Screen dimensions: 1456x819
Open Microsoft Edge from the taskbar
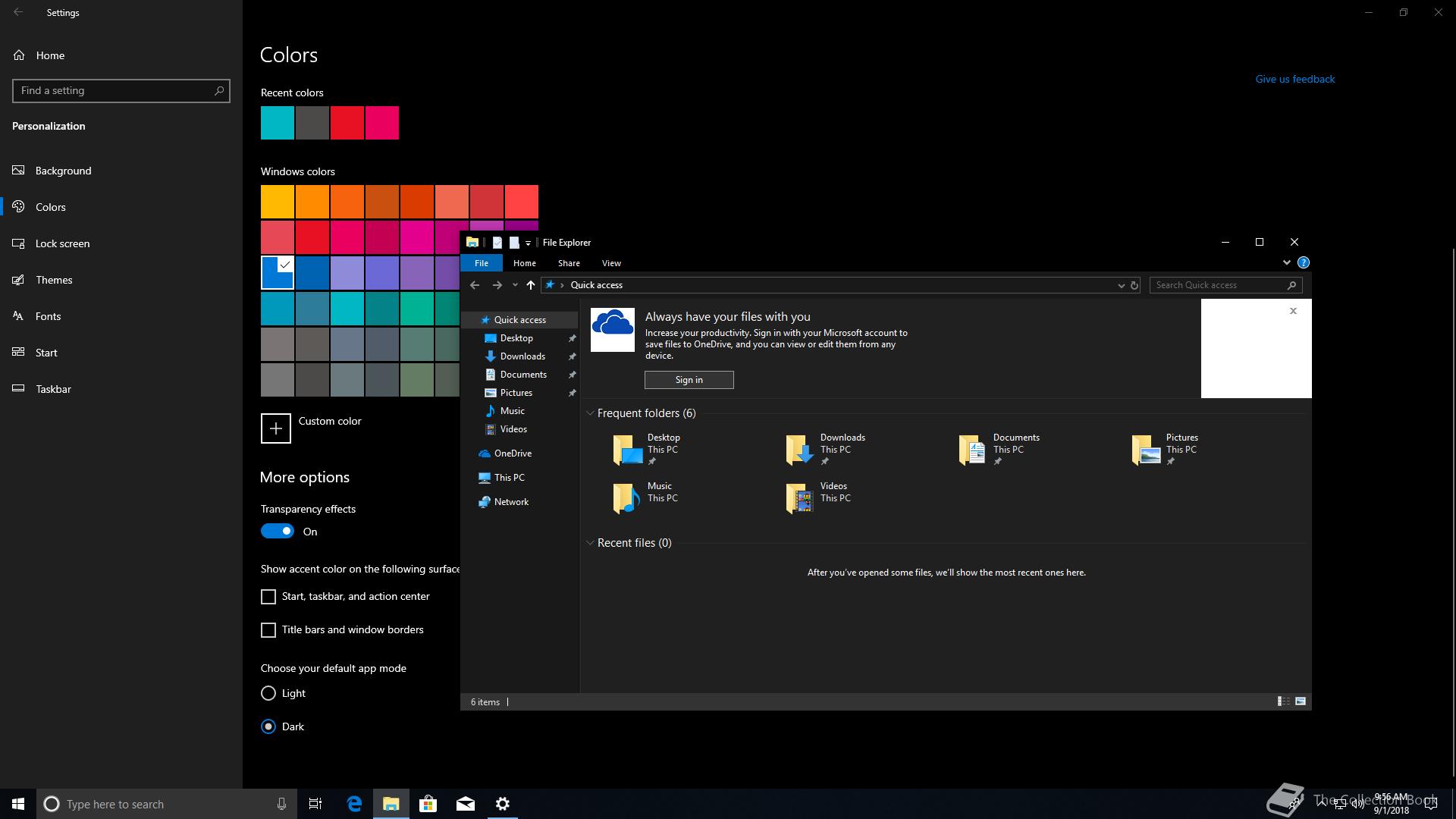pyautogui.click(x=354, y=804)
